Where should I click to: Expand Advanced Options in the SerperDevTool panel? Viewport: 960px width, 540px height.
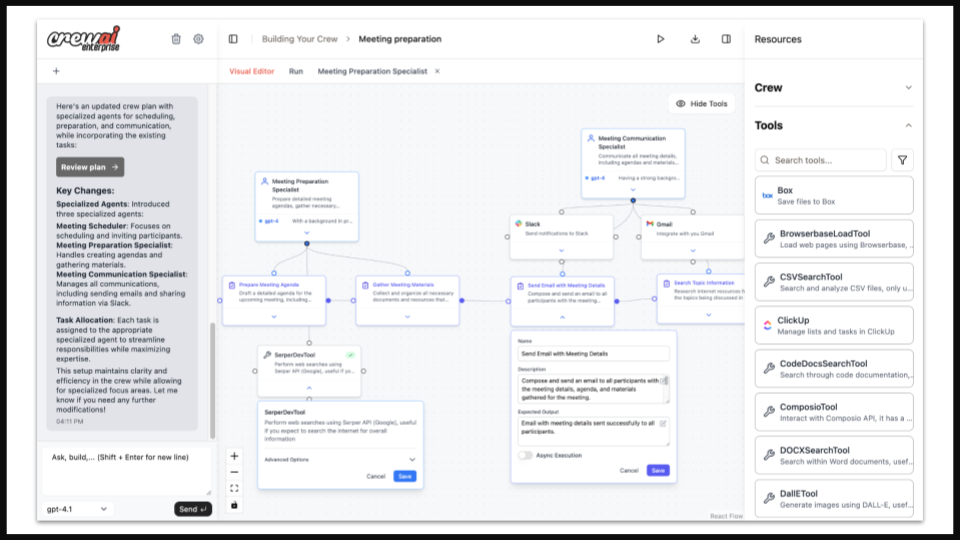(412, 459)
